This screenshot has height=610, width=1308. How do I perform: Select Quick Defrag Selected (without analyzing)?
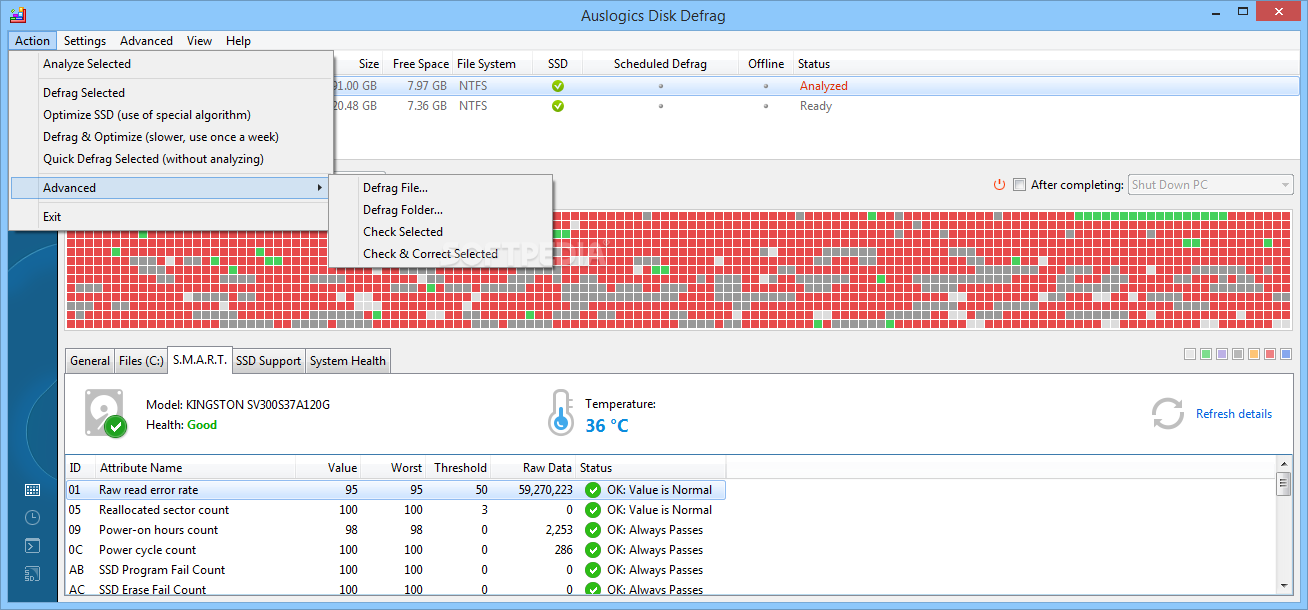tap(171, 159)
